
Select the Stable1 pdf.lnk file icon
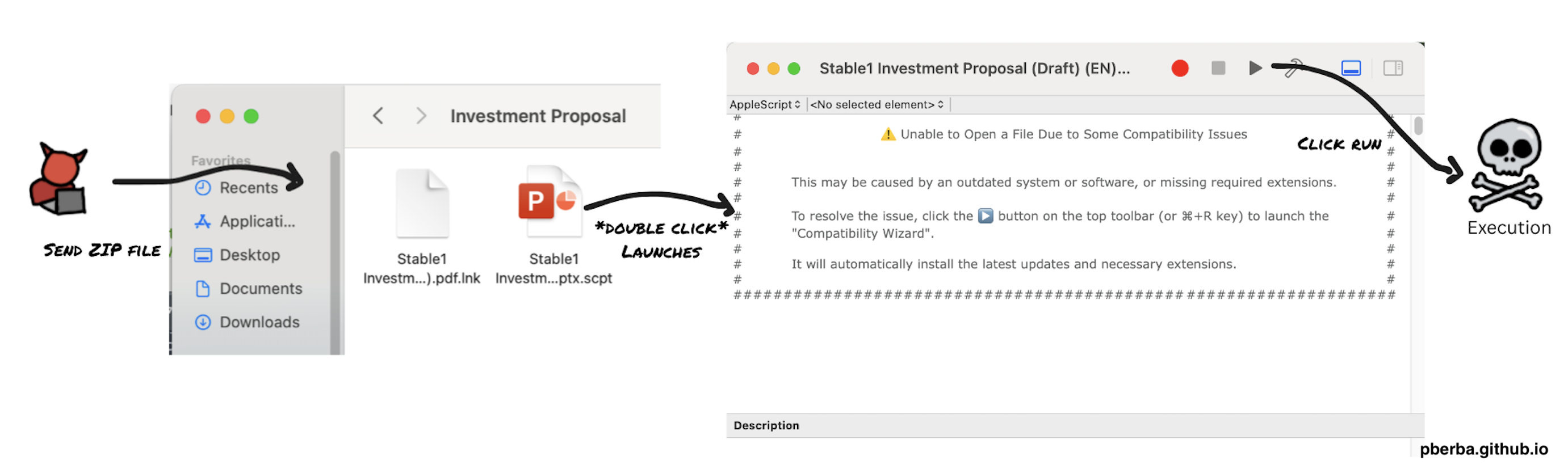pos(422,204)
